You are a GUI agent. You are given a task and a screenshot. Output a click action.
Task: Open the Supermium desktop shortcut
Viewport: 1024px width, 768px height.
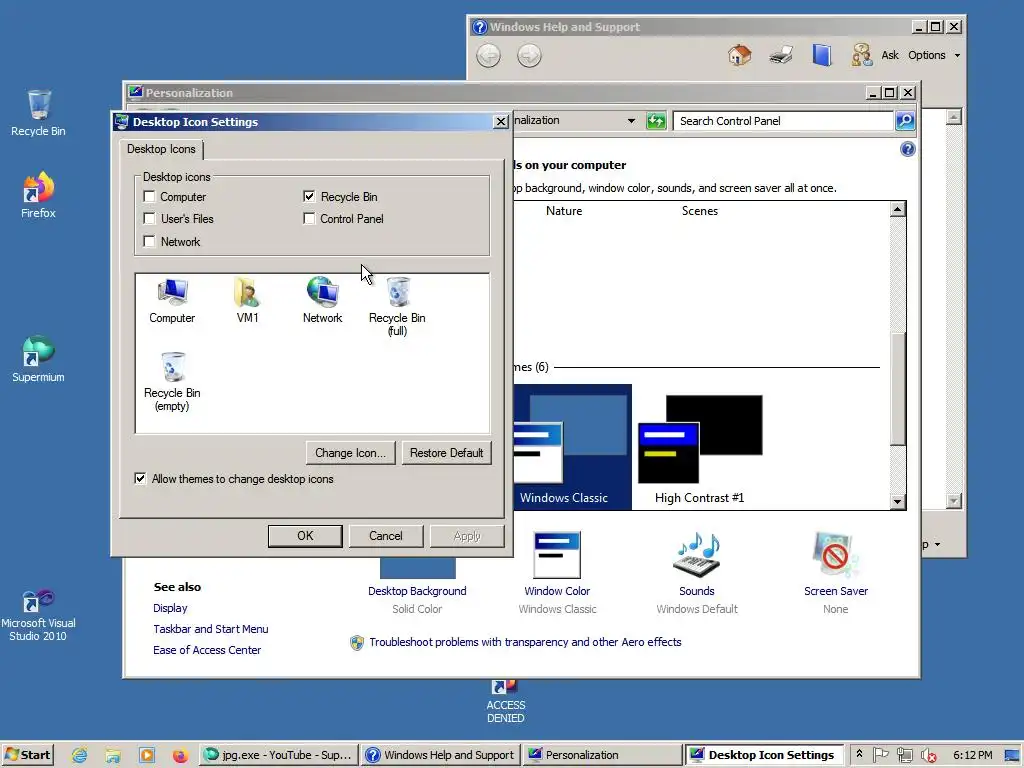click(38, 359)
